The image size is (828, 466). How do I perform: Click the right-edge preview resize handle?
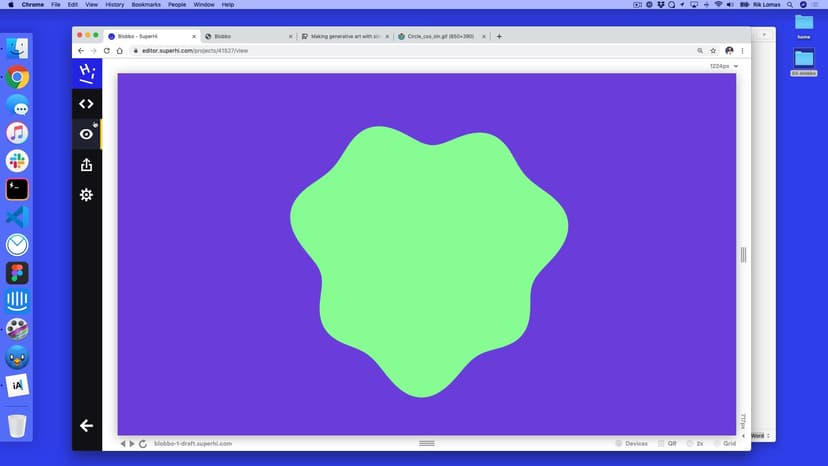coord(743,255)
